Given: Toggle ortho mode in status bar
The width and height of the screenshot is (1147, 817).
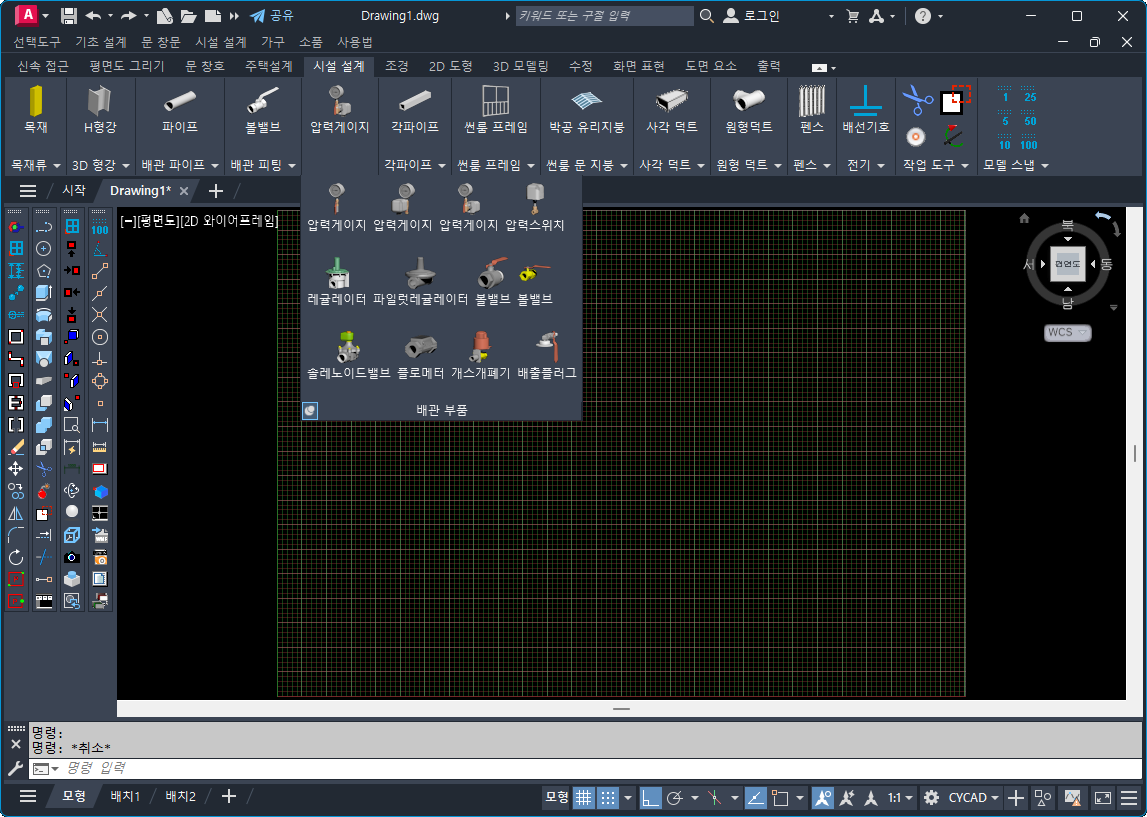Looking at the screenshot, I should [651, 797].
